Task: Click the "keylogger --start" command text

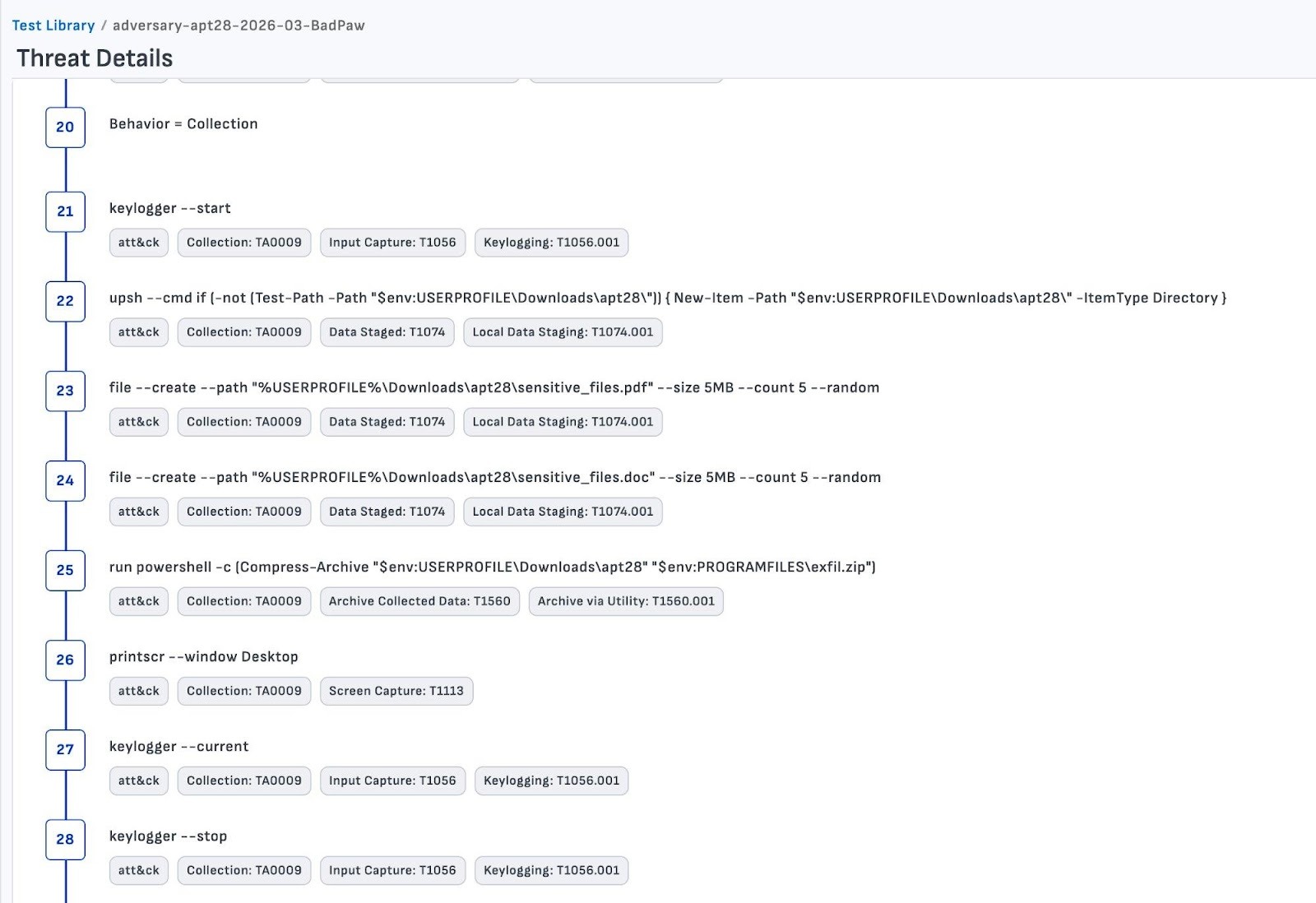Action: pos(170,208)
